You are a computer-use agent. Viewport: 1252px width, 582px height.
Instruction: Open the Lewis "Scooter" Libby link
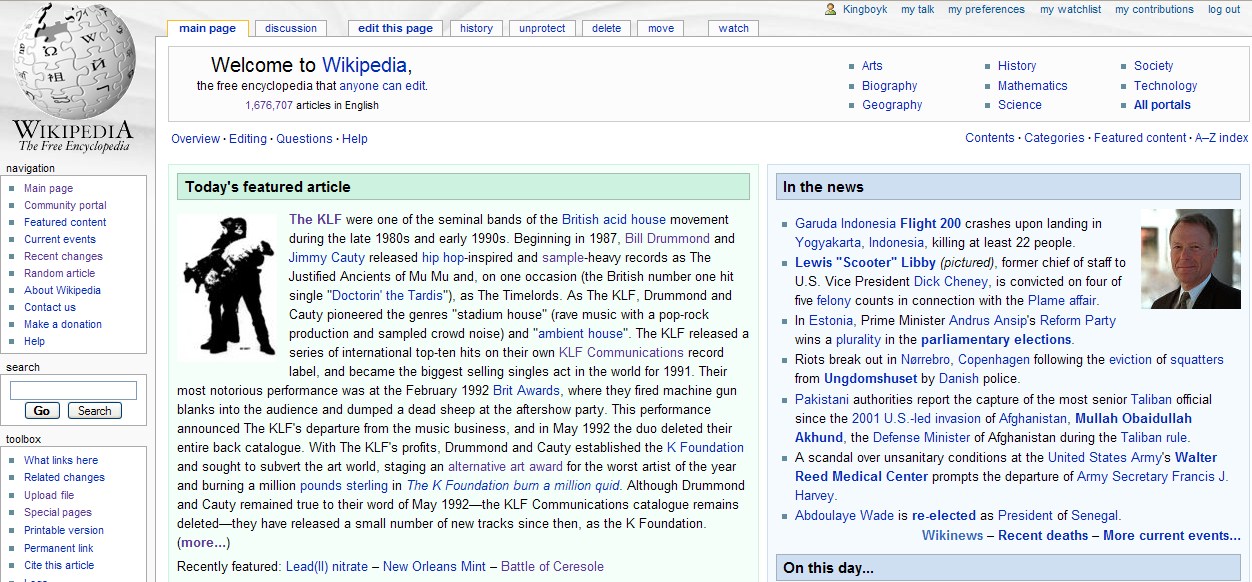865,262
